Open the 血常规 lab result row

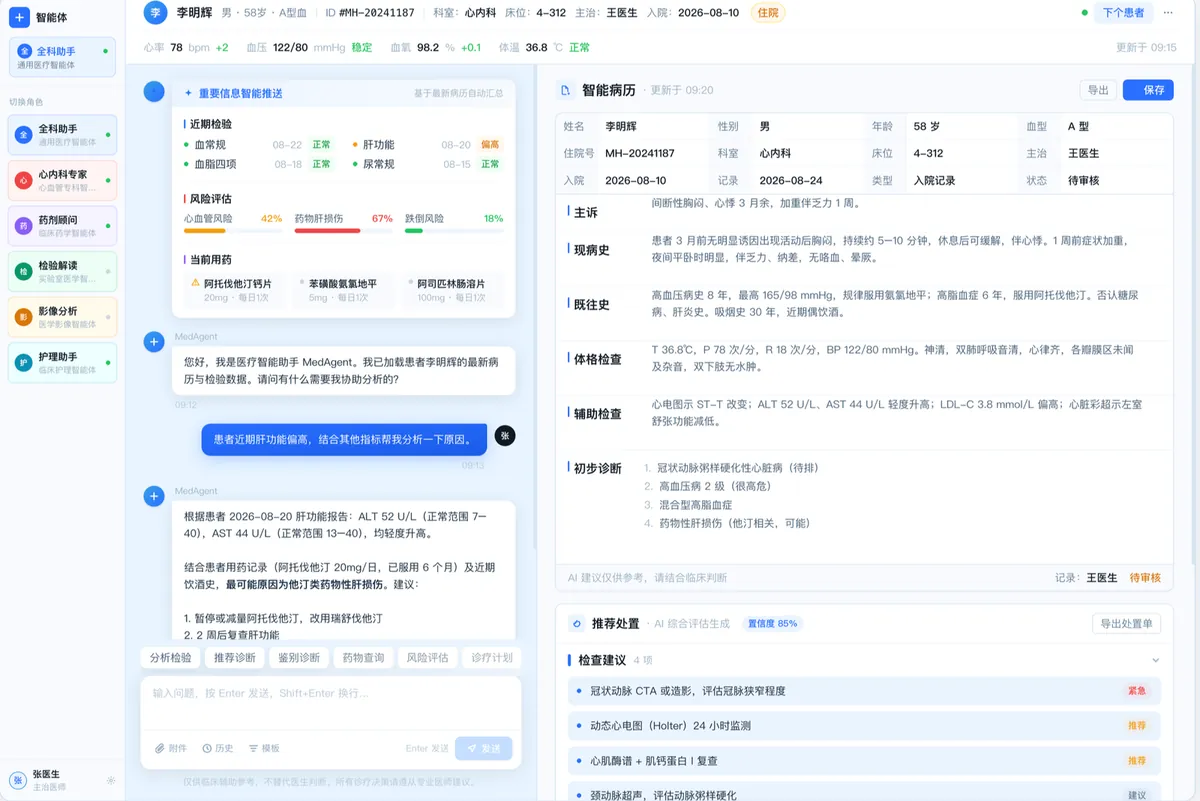click(259, 145)
